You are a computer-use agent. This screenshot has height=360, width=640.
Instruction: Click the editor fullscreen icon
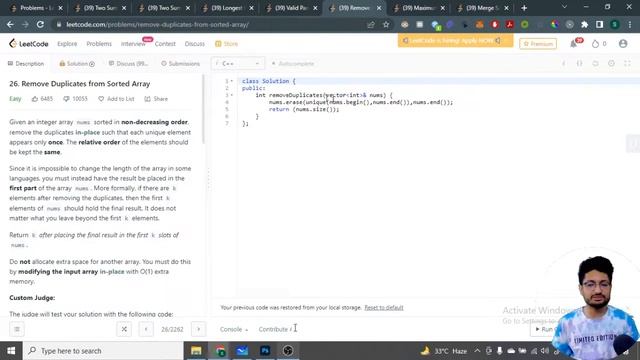click(627, 64)
